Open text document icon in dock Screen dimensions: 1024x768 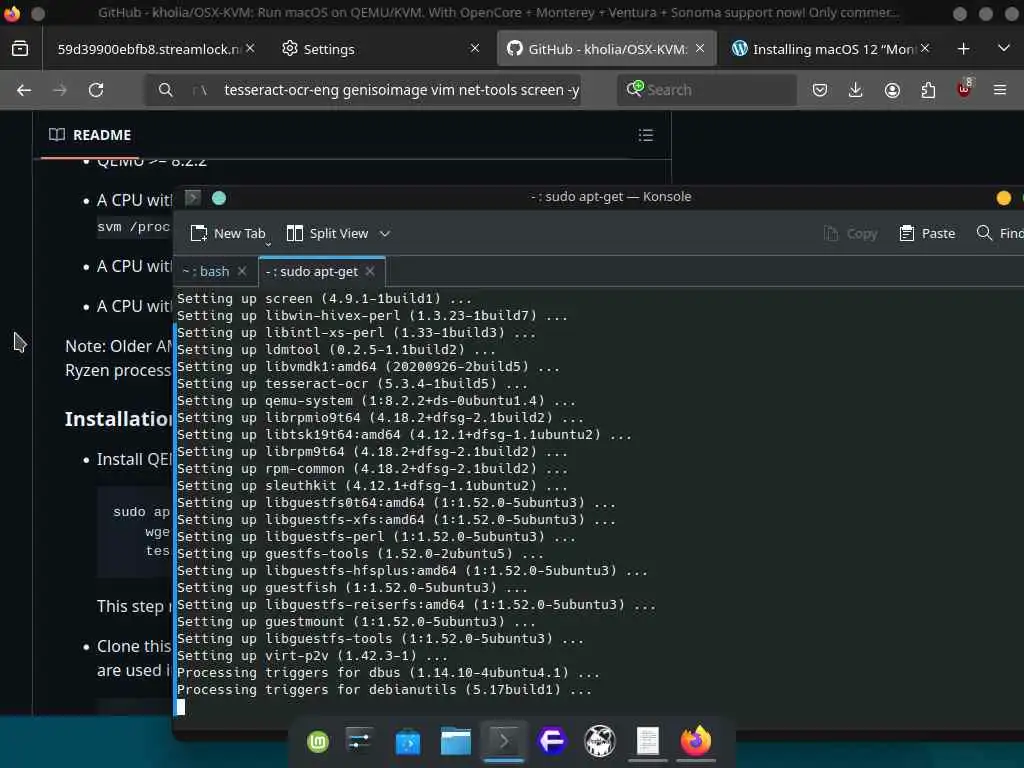(x=648, y=741)
